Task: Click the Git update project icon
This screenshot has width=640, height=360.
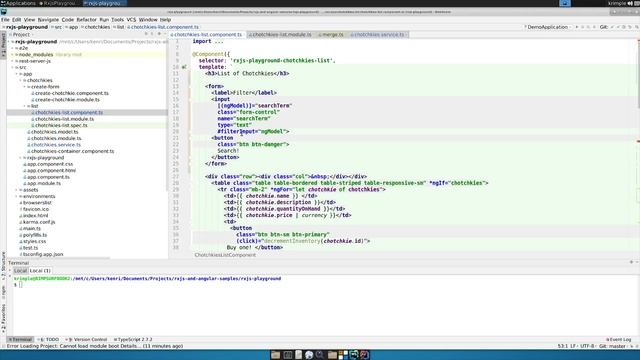Action: [612, 27]
